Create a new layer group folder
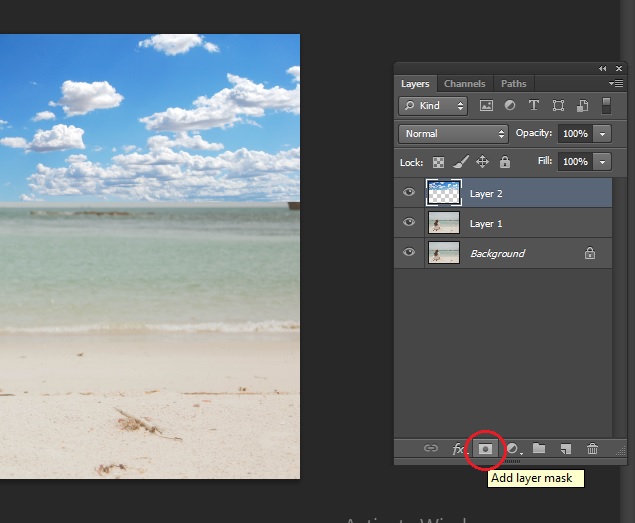This screenshot has width=635, height=523. coord(539,449)
